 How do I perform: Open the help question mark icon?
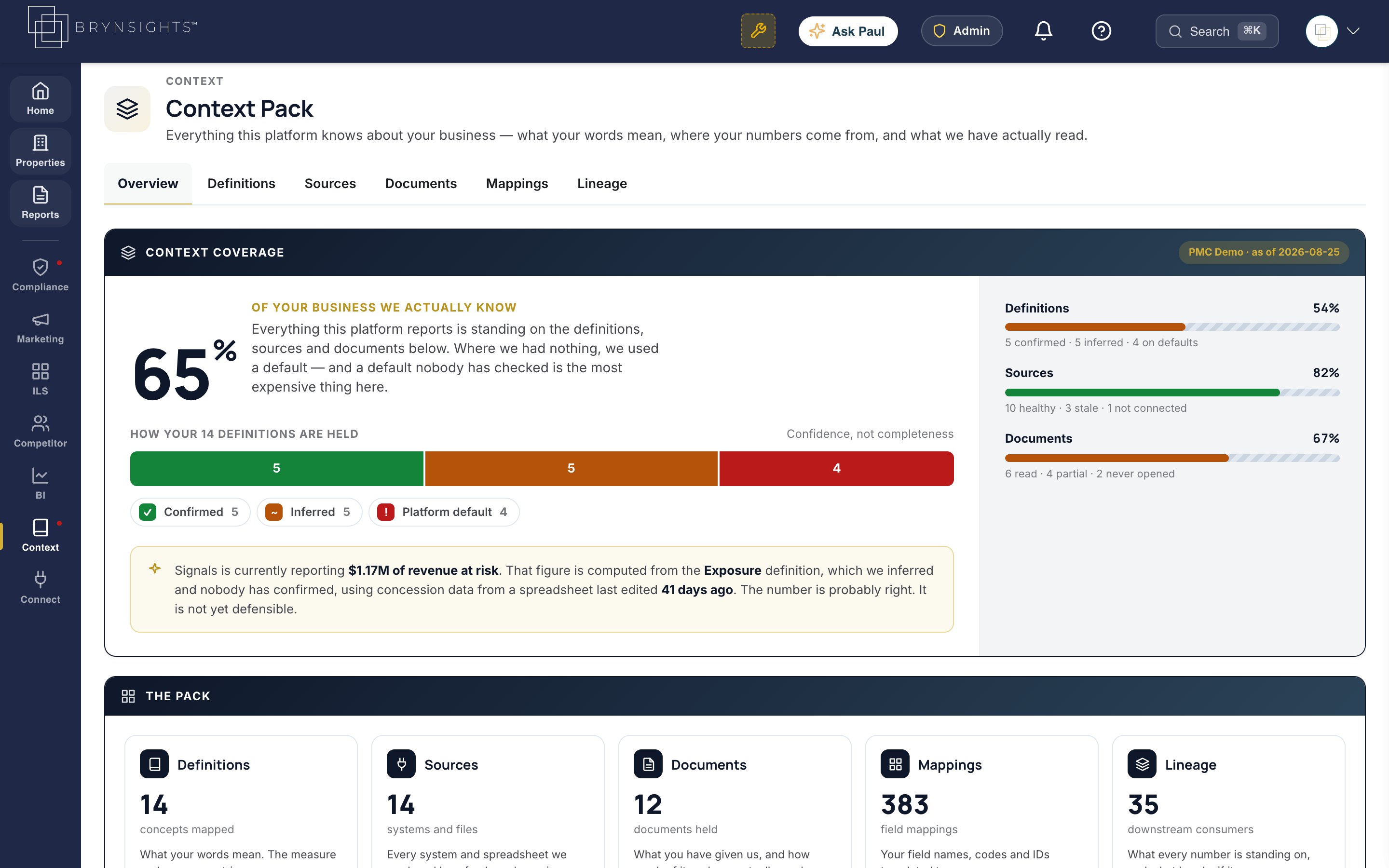click(x=1102, y=31)
